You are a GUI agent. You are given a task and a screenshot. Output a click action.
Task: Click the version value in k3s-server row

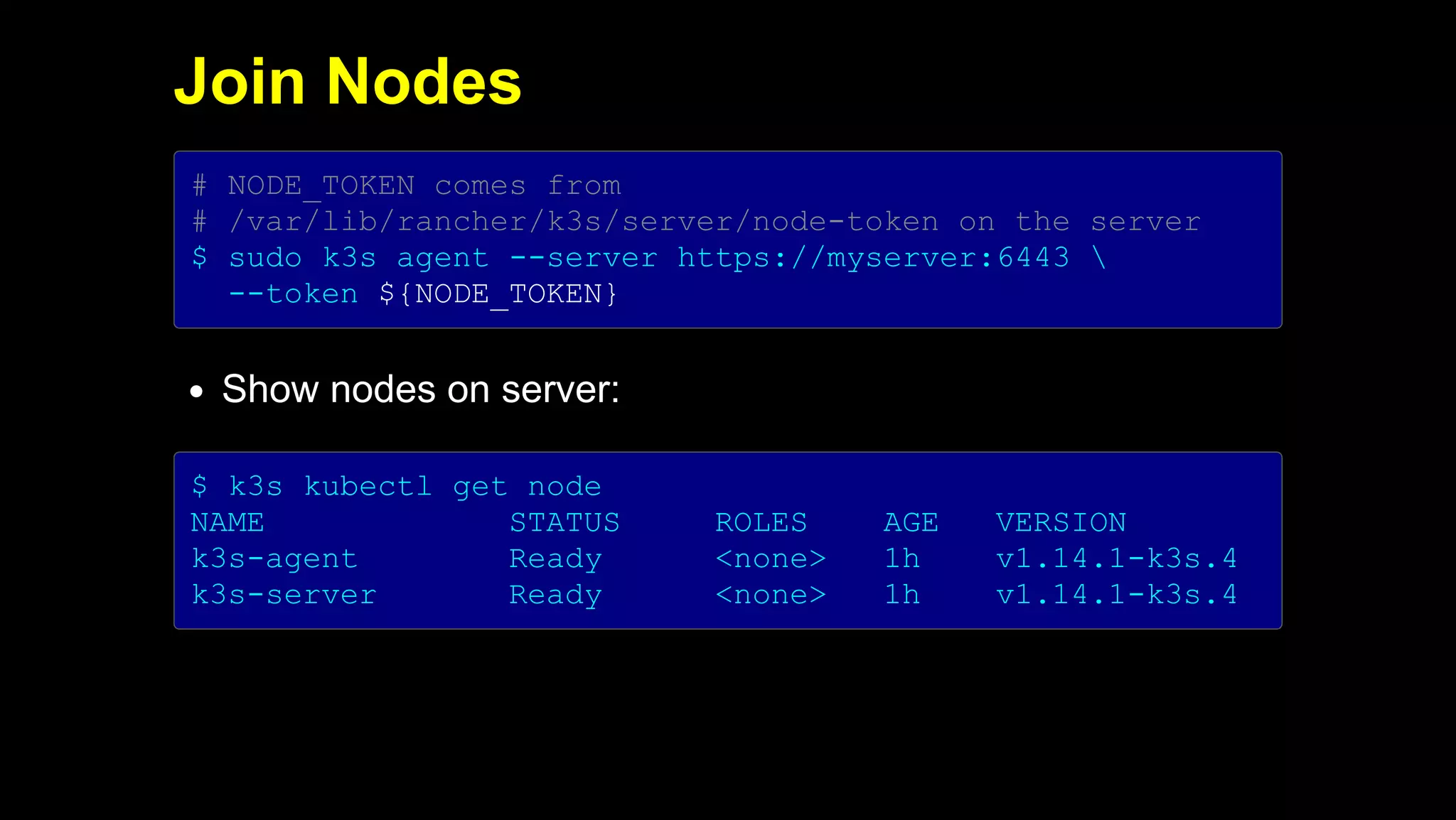[x=1117, y=595]
